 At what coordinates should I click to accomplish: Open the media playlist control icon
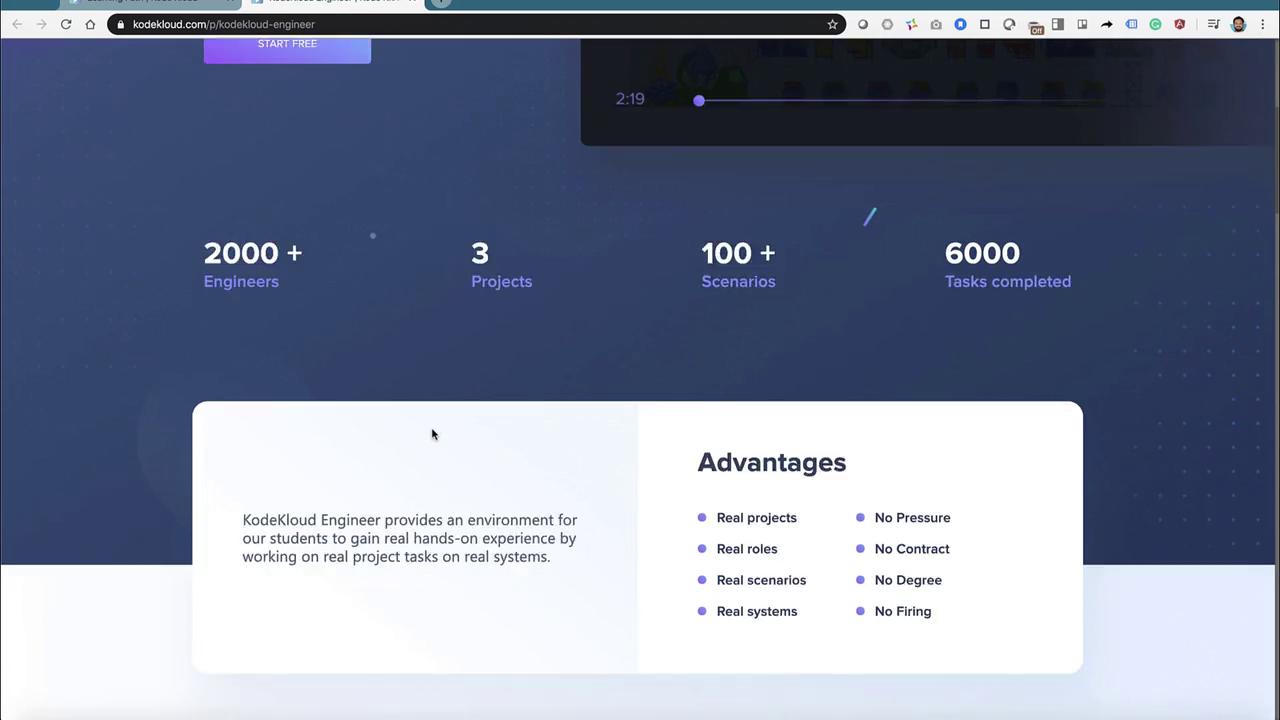click(x=1213, y=24)
